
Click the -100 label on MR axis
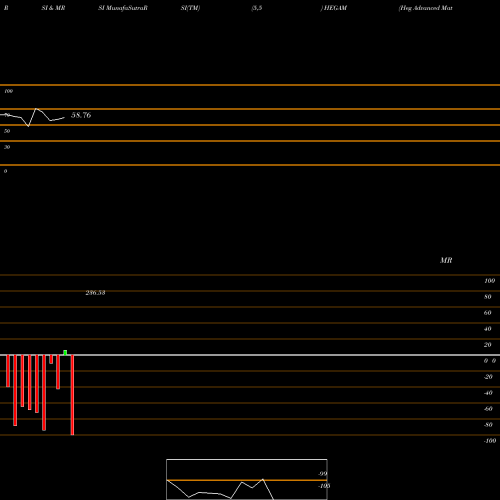[490, 441]
